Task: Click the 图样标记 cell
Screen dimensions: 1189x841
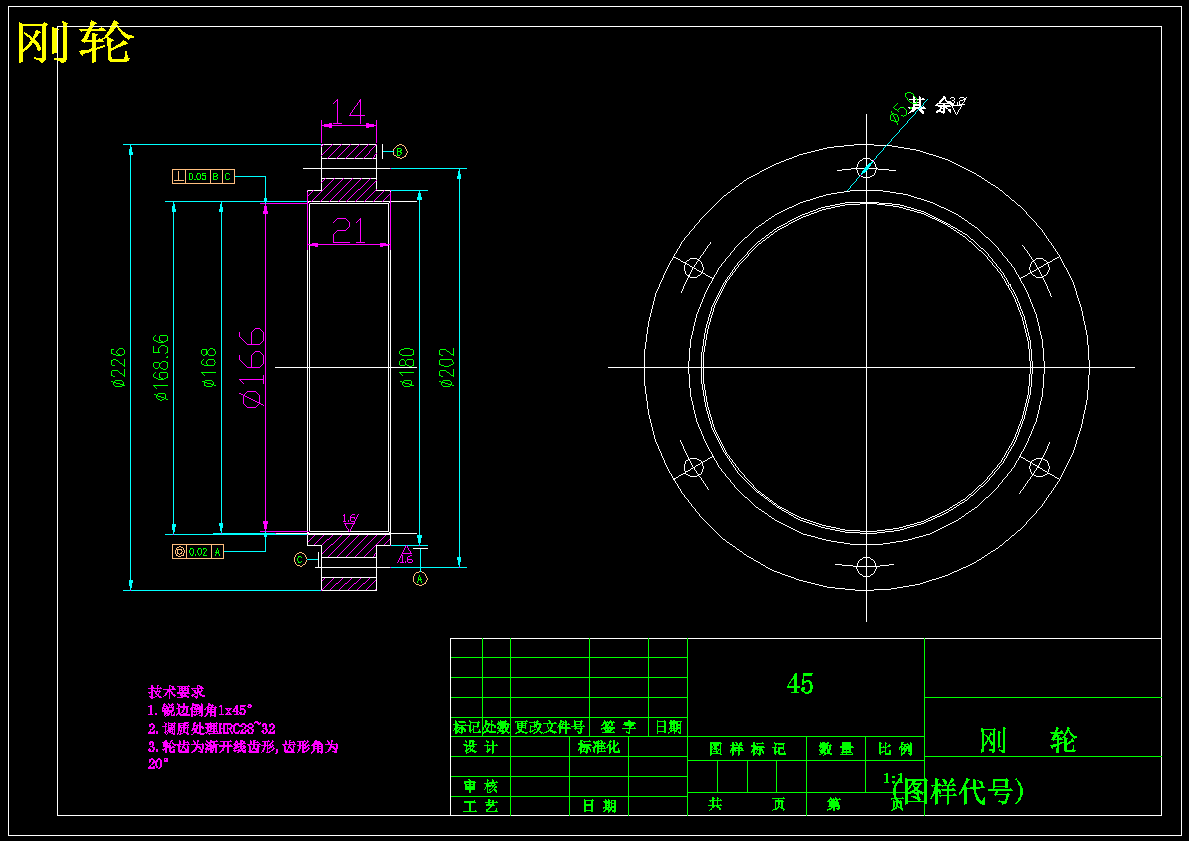Action: [748, 749]
